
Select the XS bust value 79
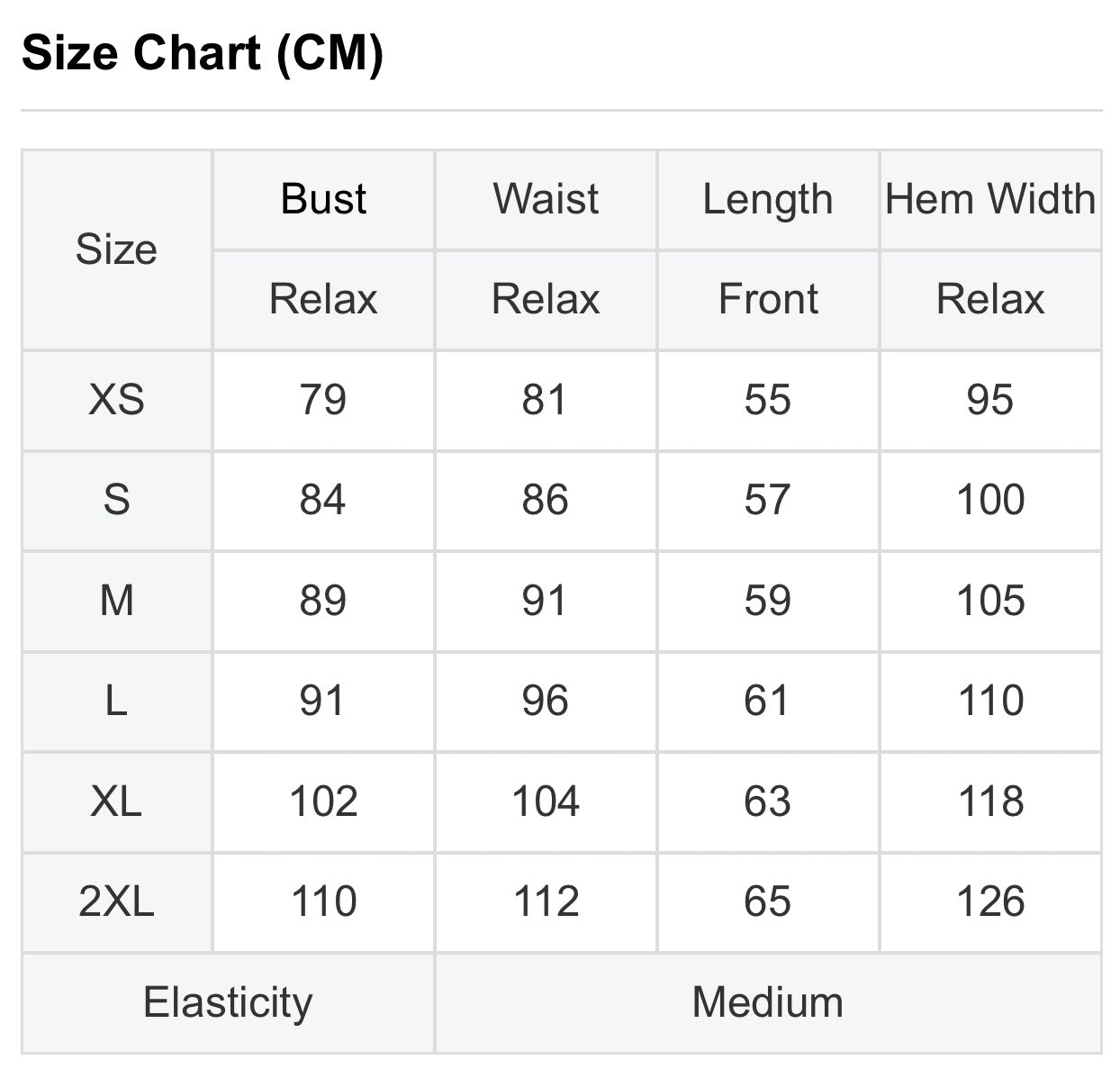tap(323, 400)
